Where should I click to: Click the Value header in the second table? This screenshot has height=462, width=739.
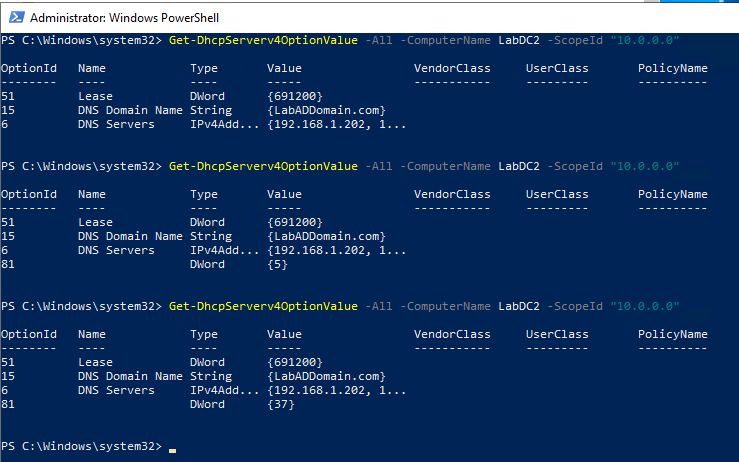(284, 194)
